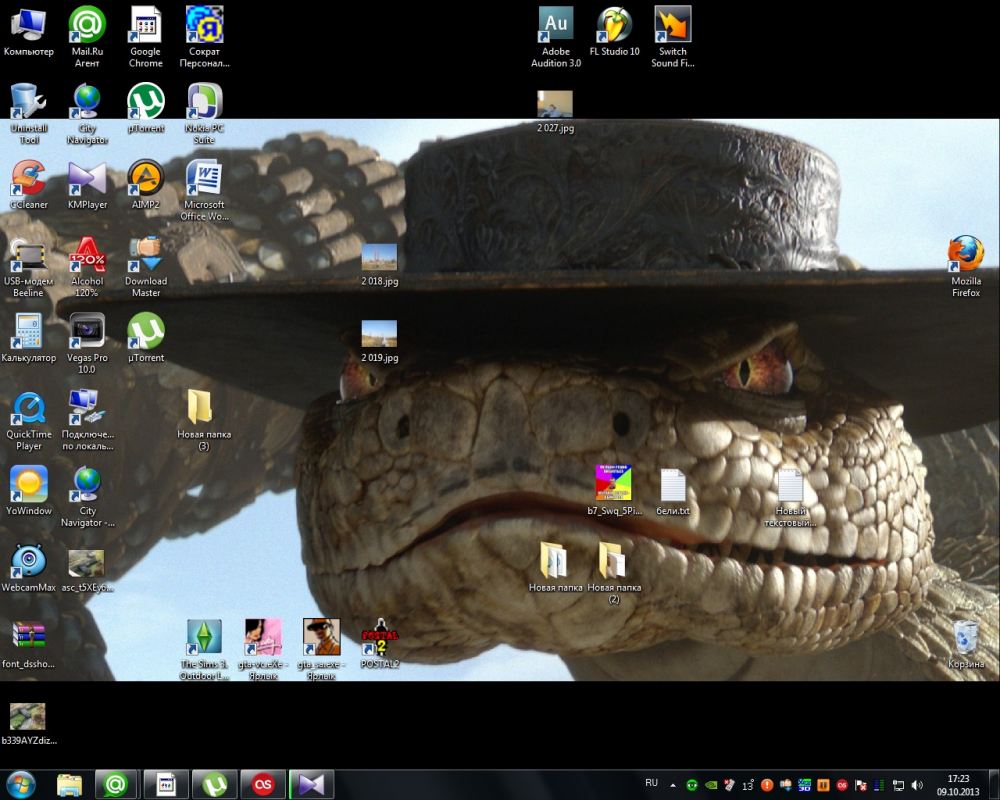Launch CCleaner from the desktop
The image size is (1000, 800).
[x=29, y=185]
